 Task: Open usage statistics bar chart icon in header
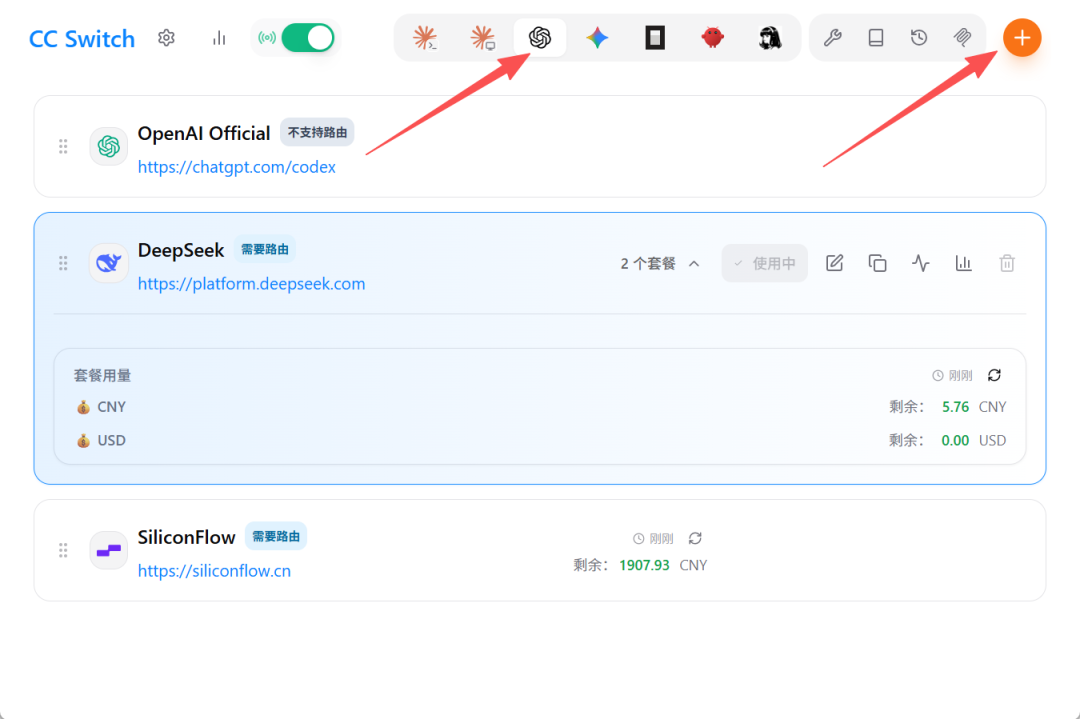219,38
